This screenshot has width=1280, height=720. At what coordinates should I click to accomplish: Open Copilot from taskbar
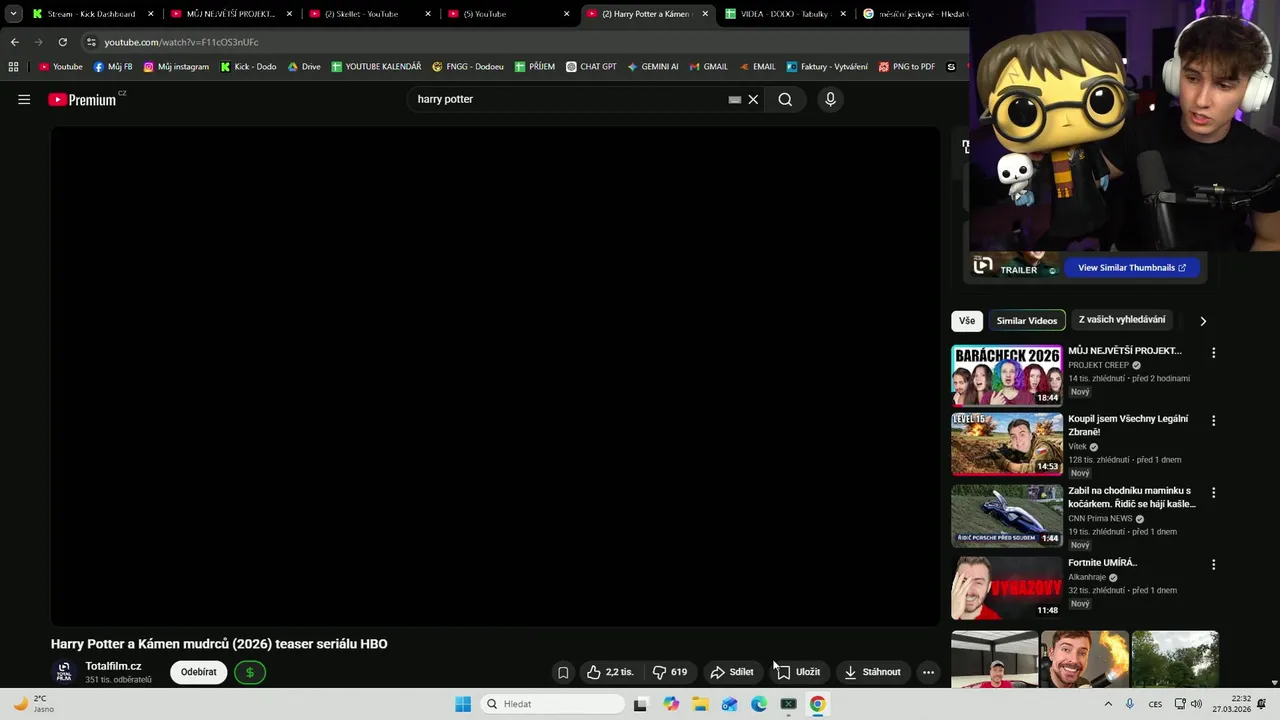coord(671,704)
